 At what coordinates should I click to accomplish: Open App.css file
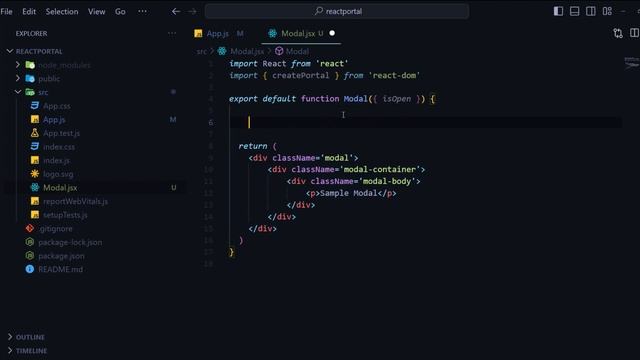pyautogui.click(x=57, y=106)
